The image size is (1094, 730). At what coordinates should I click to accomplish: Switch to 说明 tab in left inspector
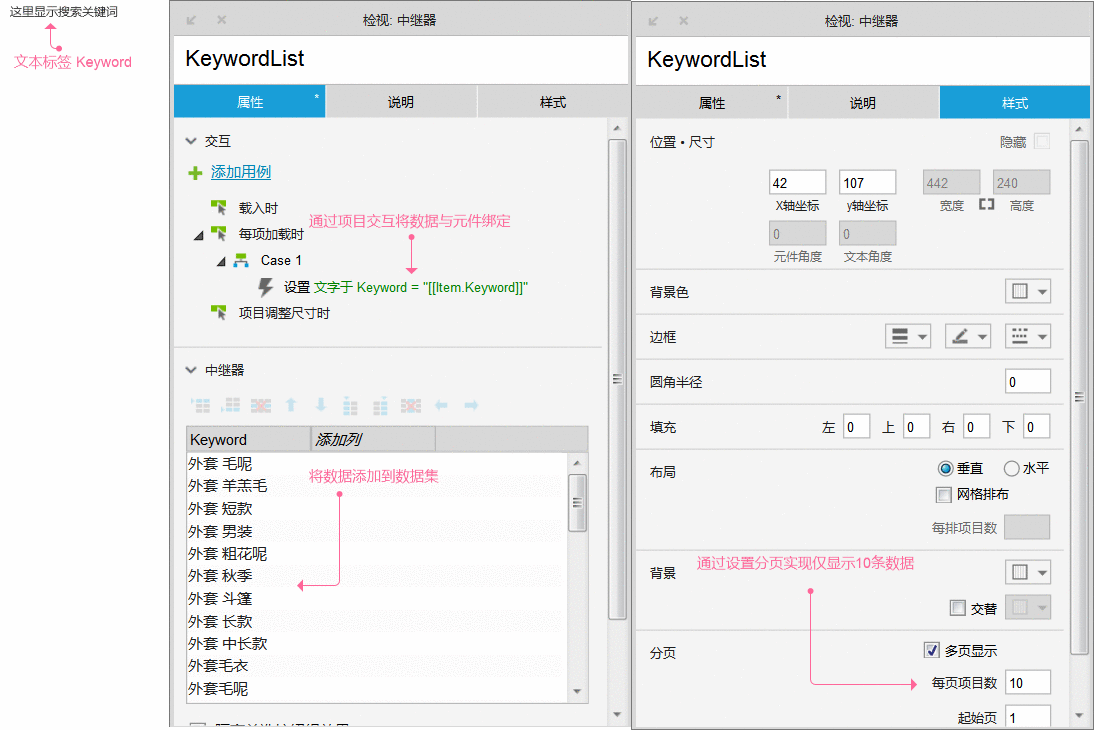[x=401, y=102]
